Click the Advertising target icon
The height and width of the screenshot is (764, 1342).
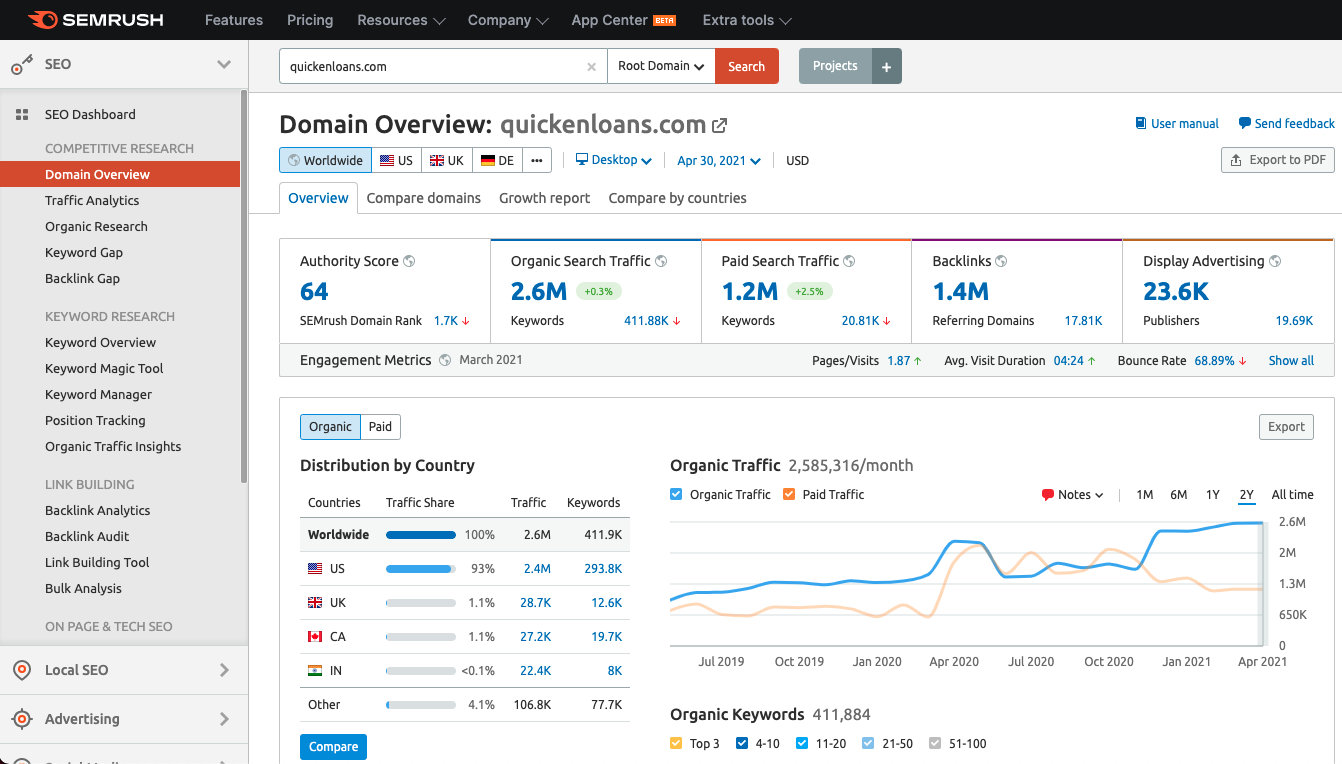click(22, 719)
